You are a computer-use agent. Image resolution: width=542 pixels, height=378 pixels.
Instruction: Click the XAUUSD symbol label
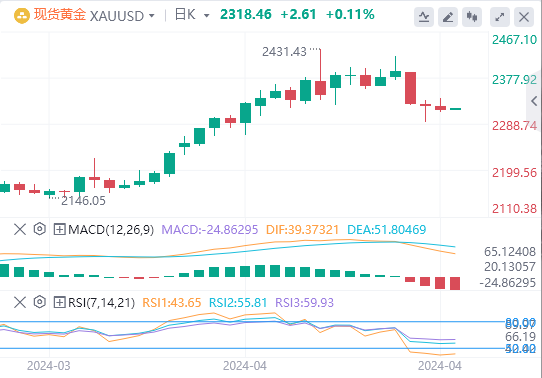(117, 16)
